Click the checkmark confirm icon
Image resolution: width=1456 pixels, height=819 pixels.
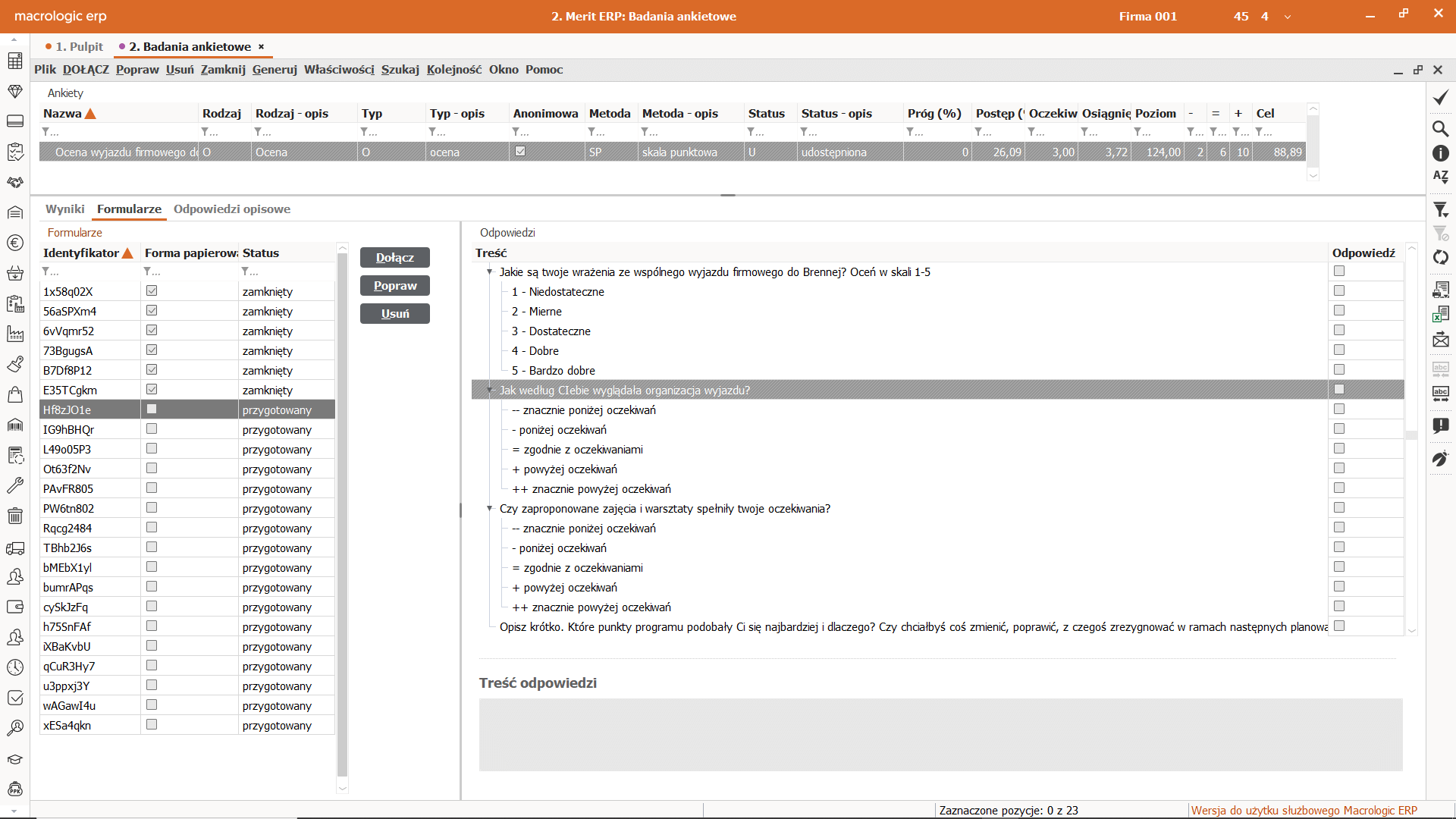(x=1440, y=98)
